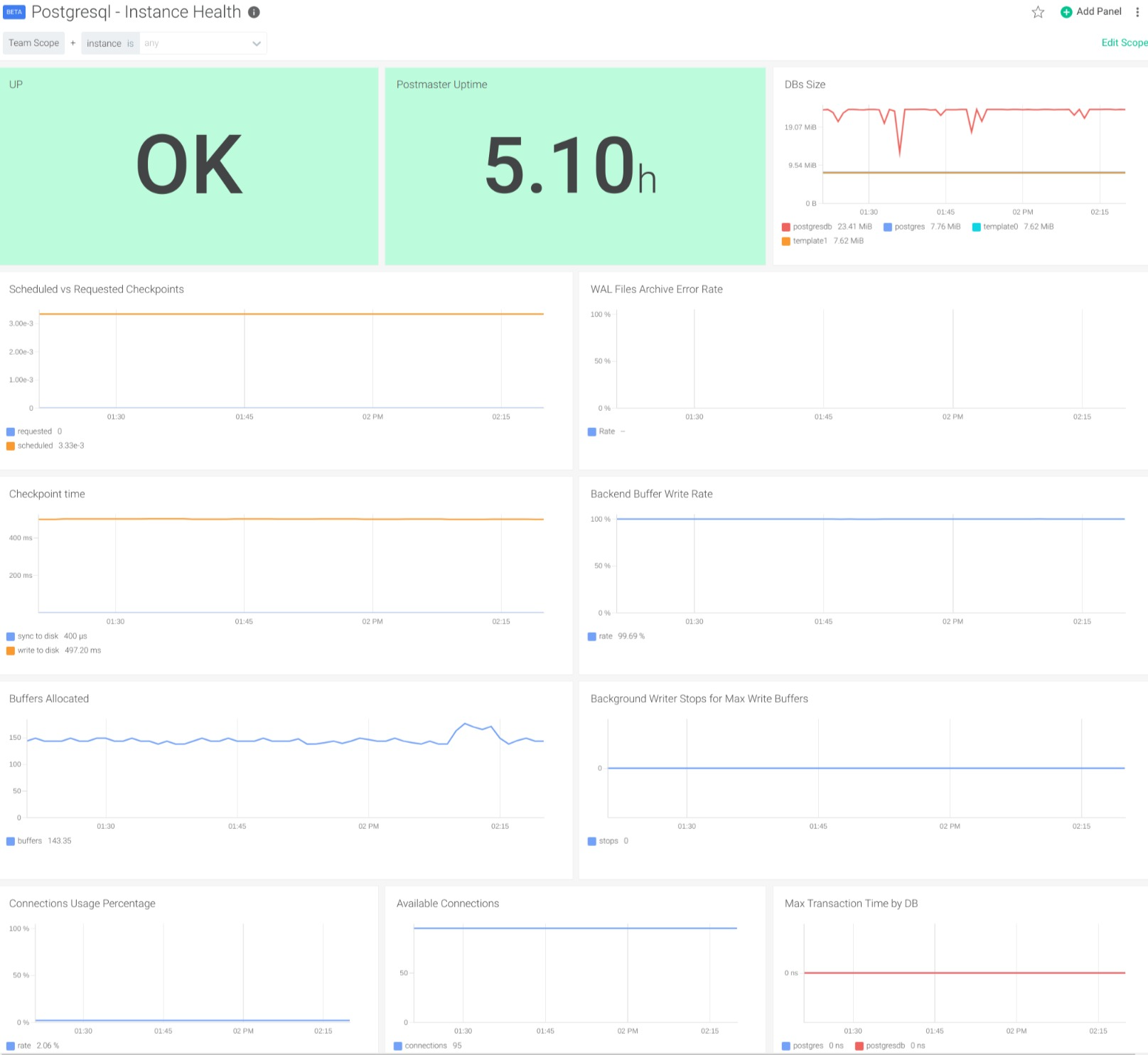This screenshot has width=1148, height=1055.
Task: Click the Team Scope button
Action: tap(33, 43)
